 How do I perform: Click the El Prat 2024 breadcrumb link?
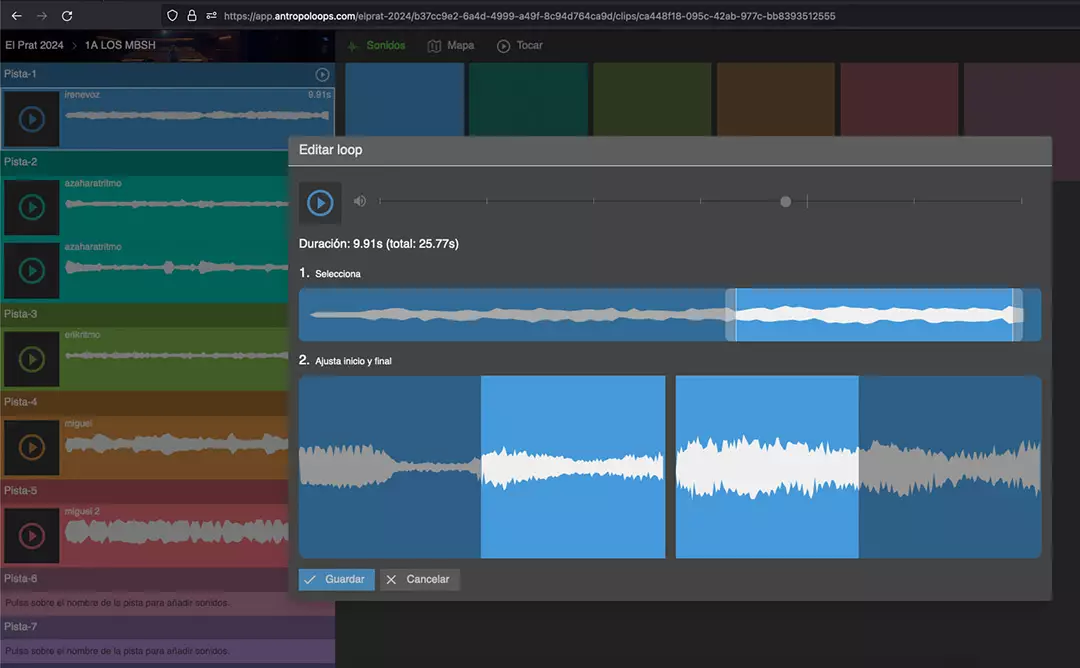(34, 46)
